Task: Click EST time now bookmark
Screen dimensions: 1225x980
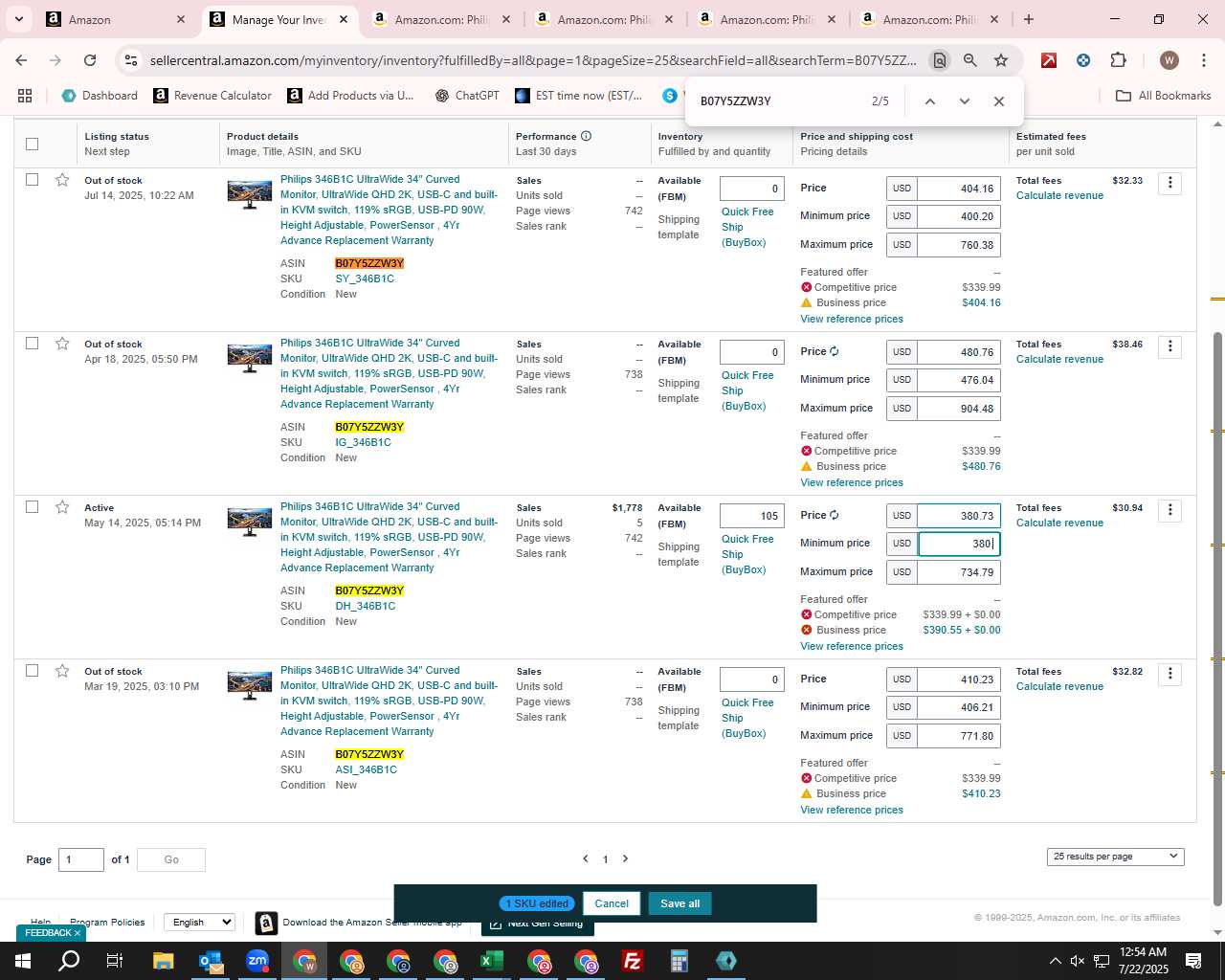Action: pos(579,96)
